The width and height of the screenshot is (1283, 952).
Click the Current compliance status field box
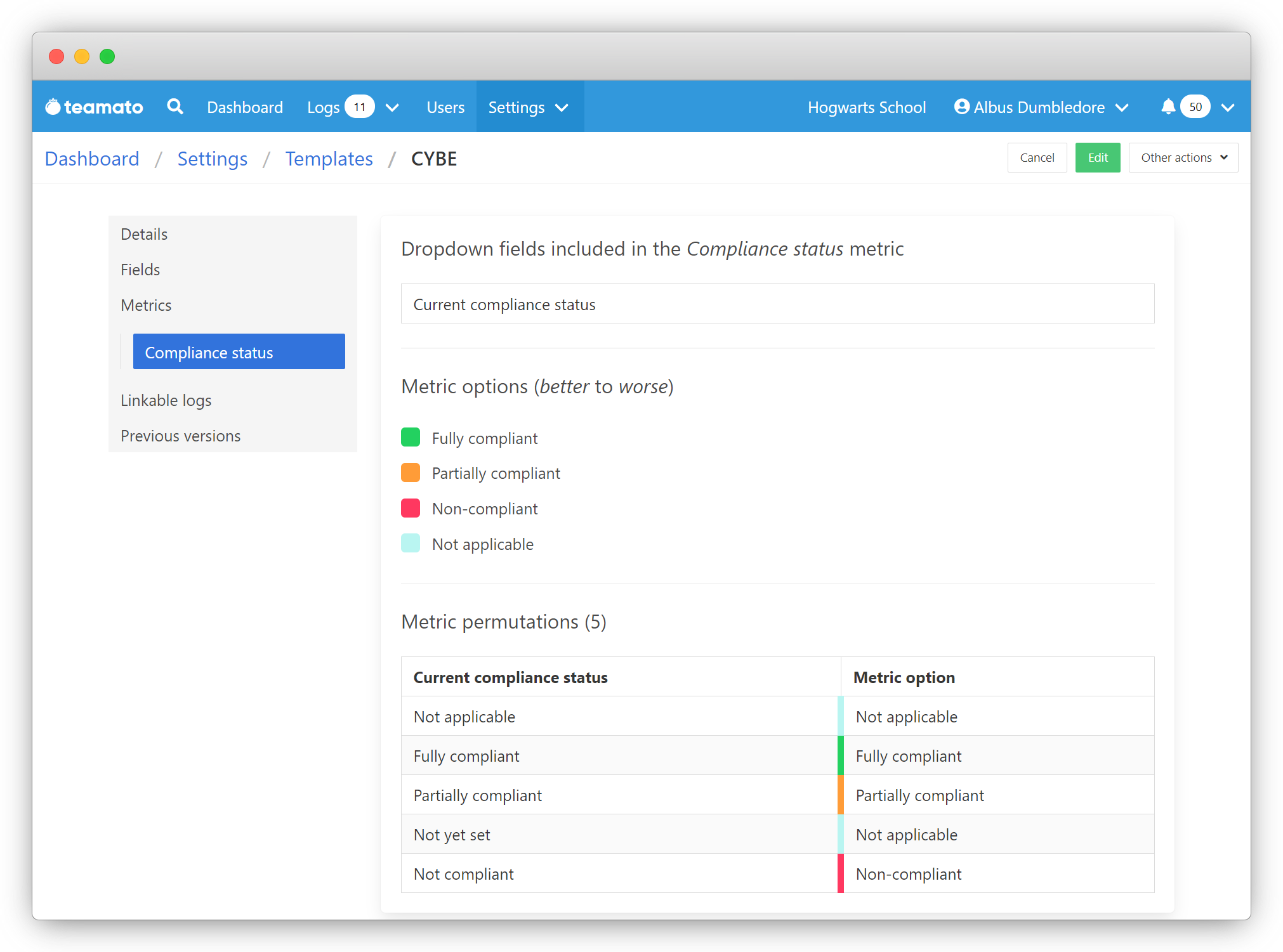(777, 304)
